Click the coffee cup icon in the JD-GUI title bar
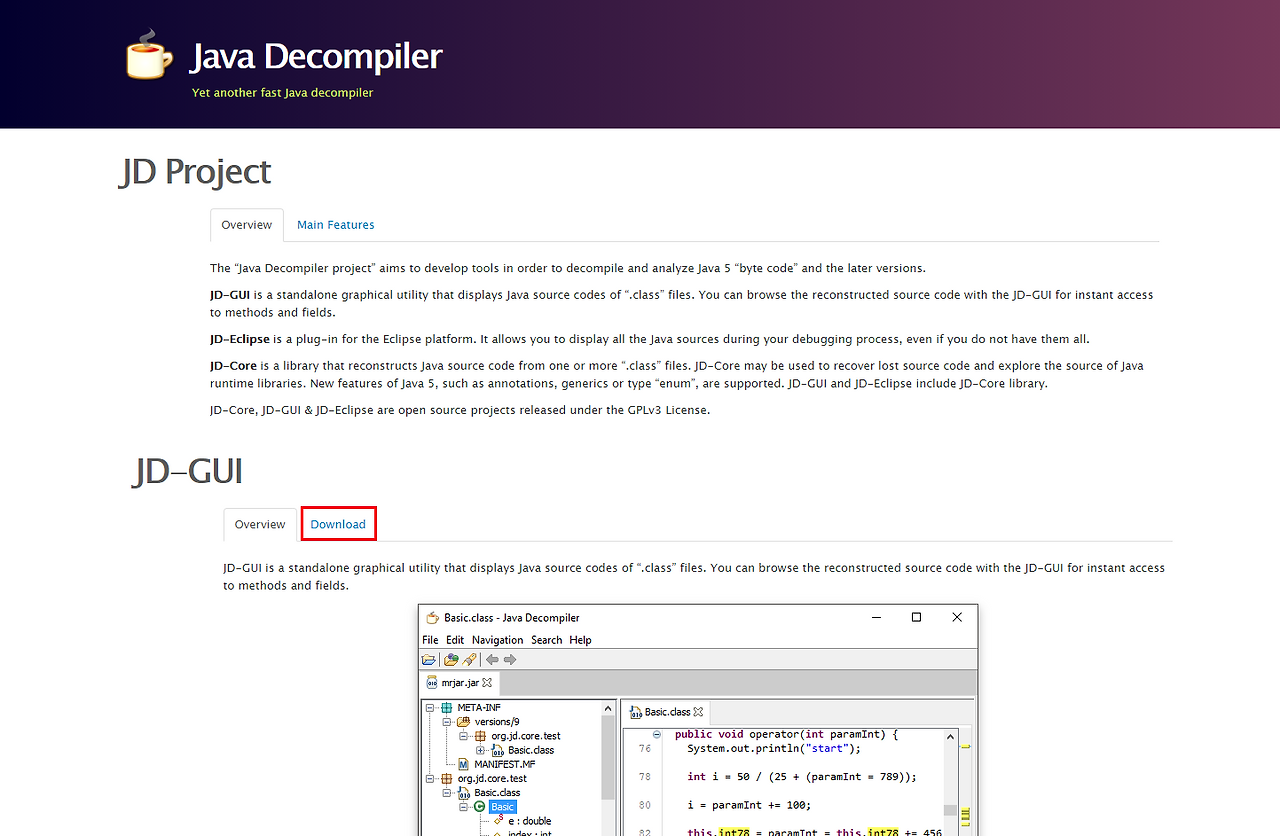The width and height of the screenshot is (1280, 836). point(432,617)
